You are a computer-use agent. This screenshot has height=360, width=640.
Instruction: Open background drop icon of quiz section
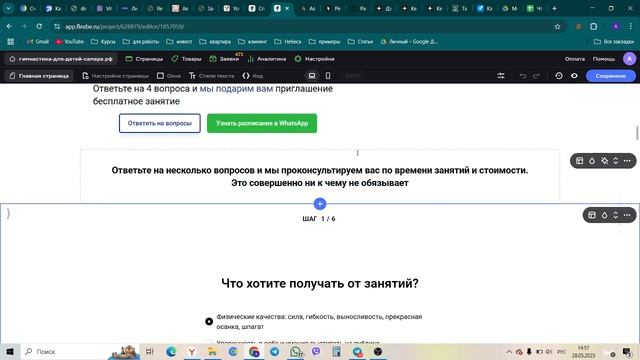[x=604, y=215]
